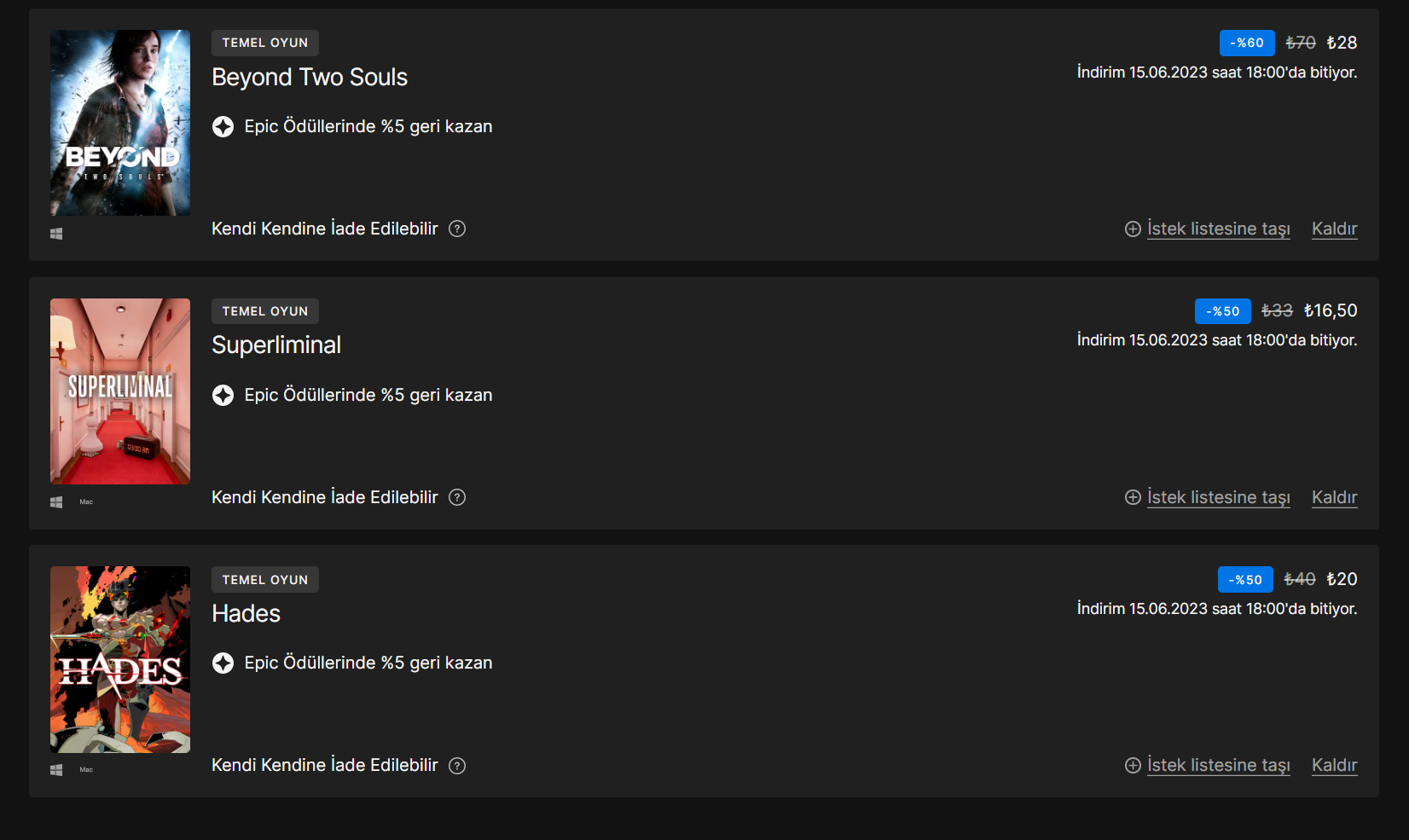Image resolution: width=1409 pixels, height=840 pixels.
Task: Open the Superliminal game title
Action: [x=276, y=345]
